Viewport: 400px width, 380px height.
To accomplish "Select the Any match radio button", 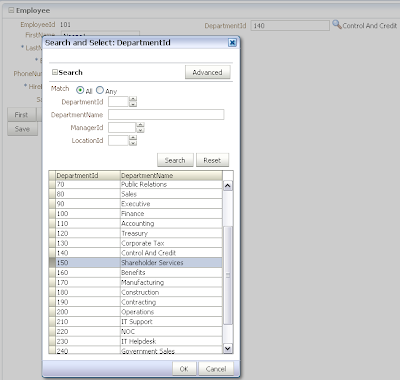I will tap(100, 90).
